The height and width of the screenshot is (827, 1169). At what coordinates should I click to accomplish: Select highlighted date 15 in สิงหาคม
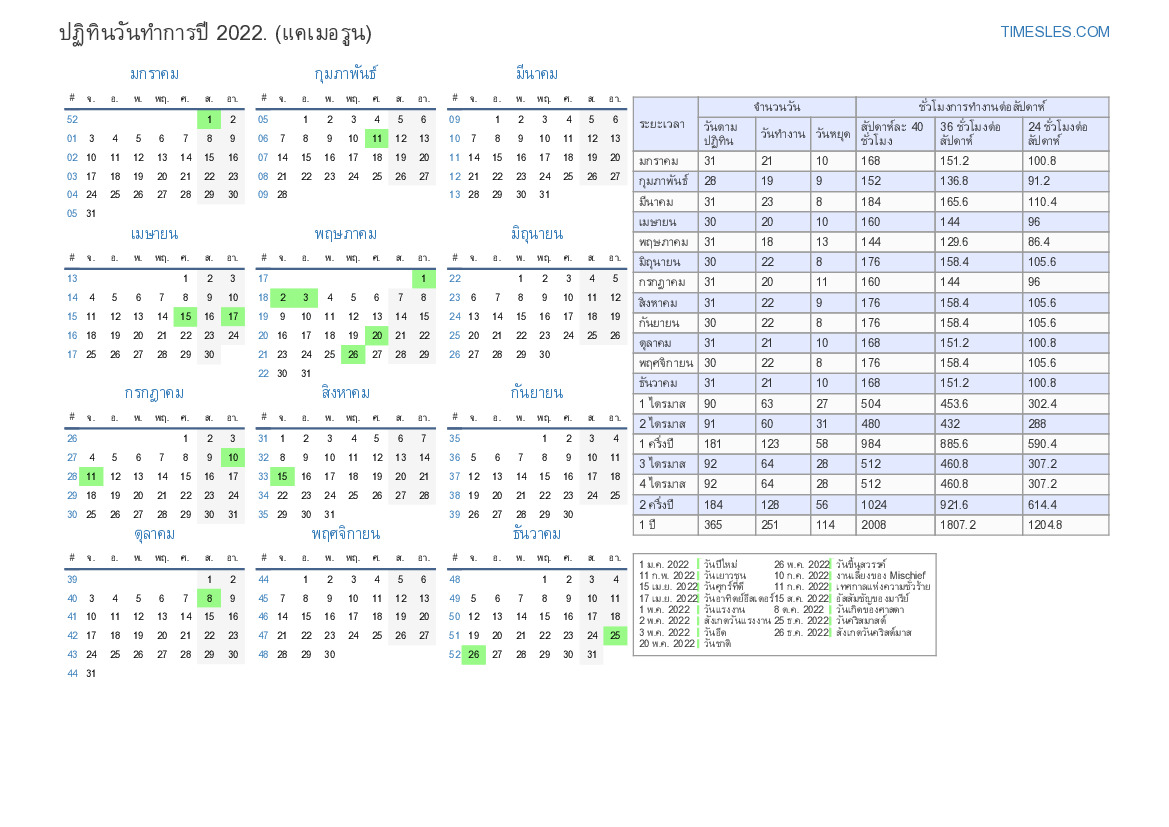pyautogui.click(x=282, y=477)
